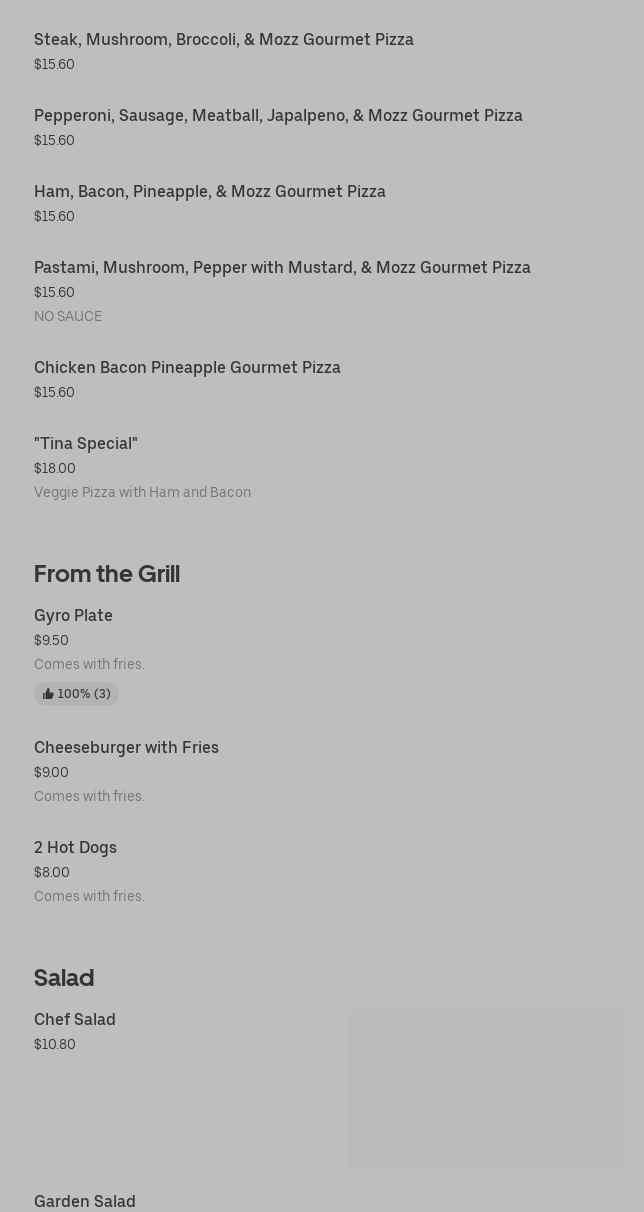Image resolution: width=644 pixels, height=1212 pixels.
Task: Select the "Tina Special" pizza title
Action: click(86, 444)
